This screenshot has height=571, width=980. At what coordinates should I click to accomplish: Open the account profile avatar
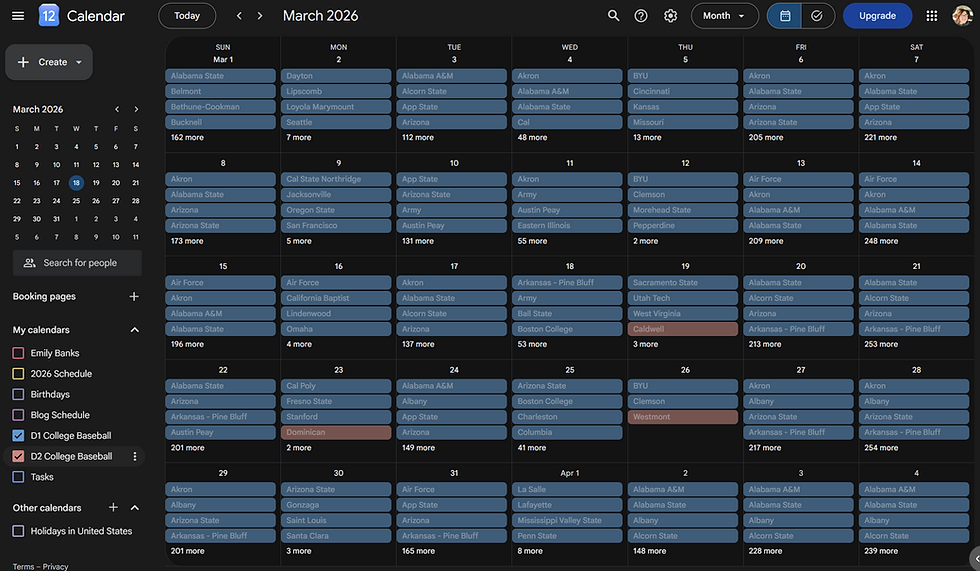[961, 16]
